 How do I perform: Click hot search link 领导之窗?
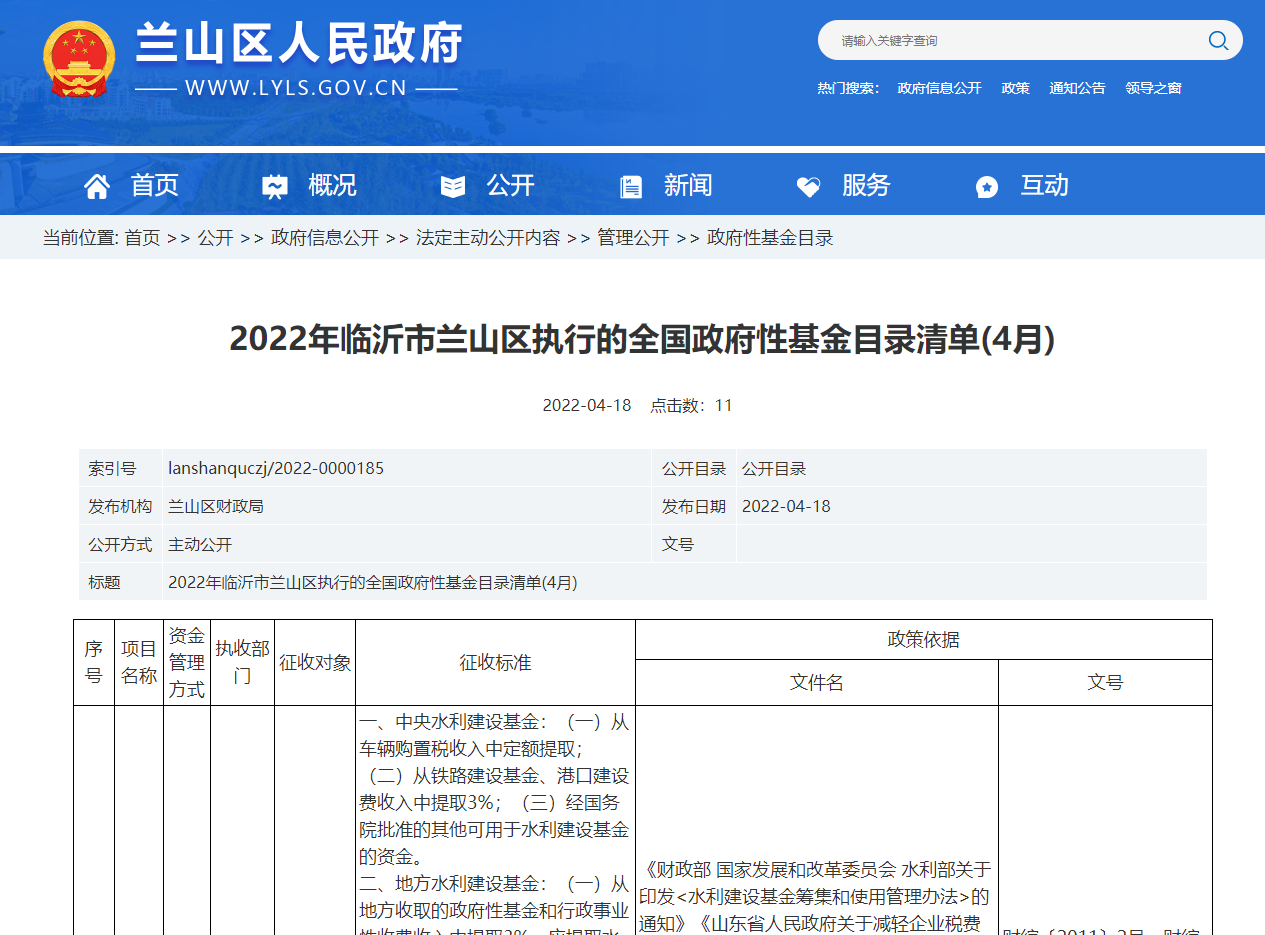(1153, 88)
